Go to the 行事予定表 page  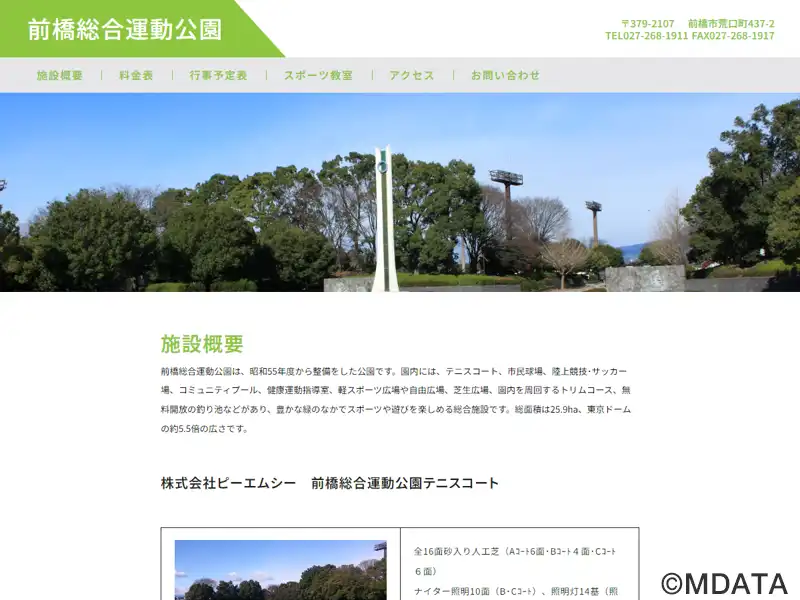[218, 76]
